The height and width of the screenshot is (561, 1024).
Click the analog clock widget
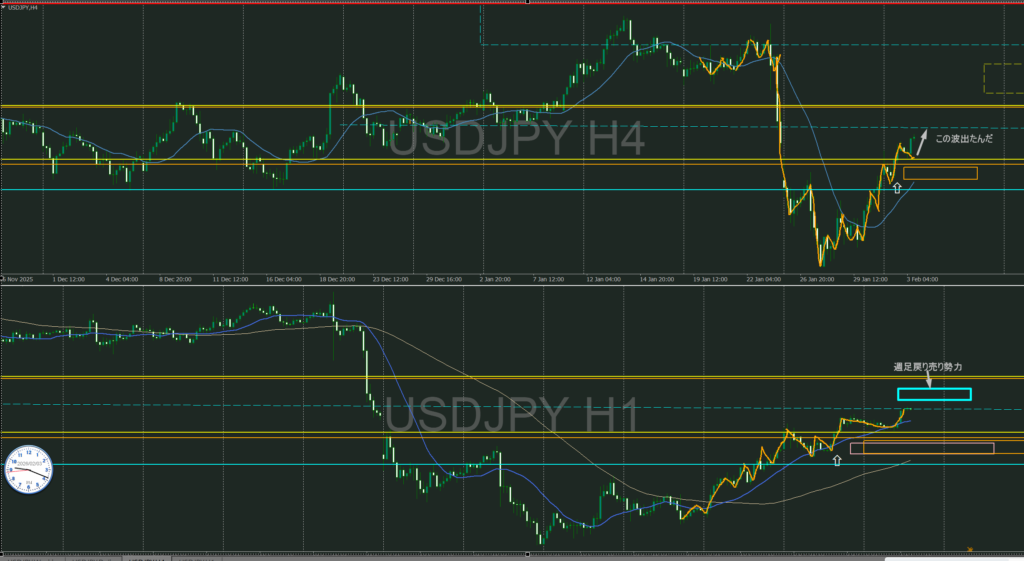pos(28,469)
